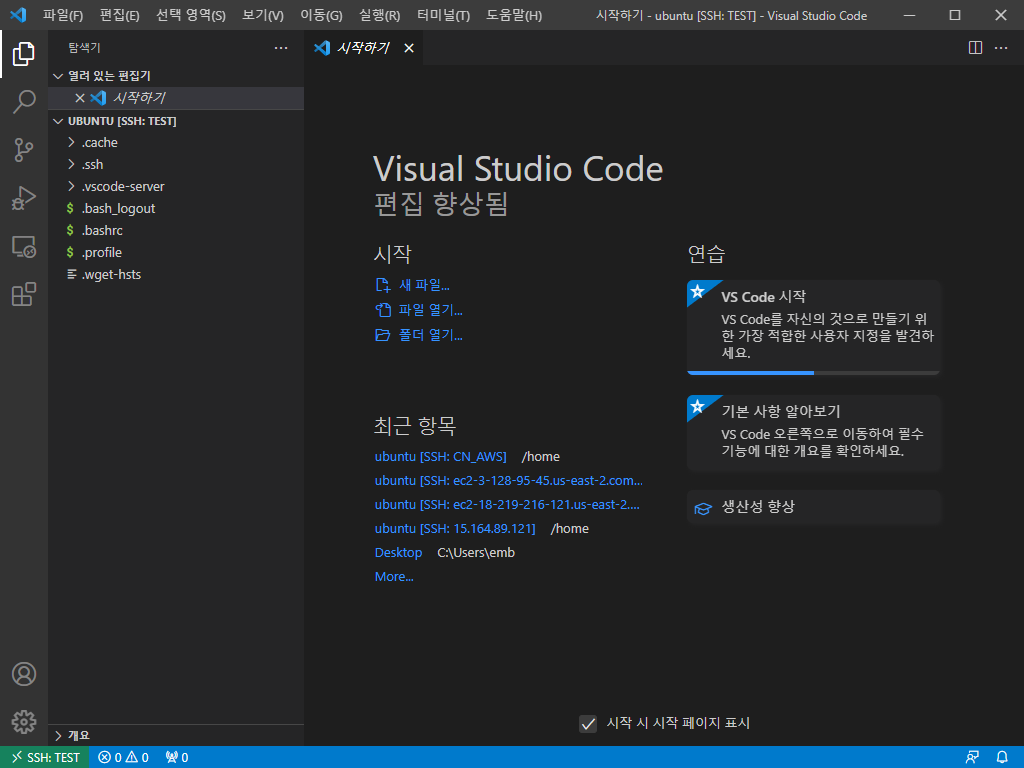
Task: Click the open file icon beside 파일 열기
Action: tap(383, 310)
